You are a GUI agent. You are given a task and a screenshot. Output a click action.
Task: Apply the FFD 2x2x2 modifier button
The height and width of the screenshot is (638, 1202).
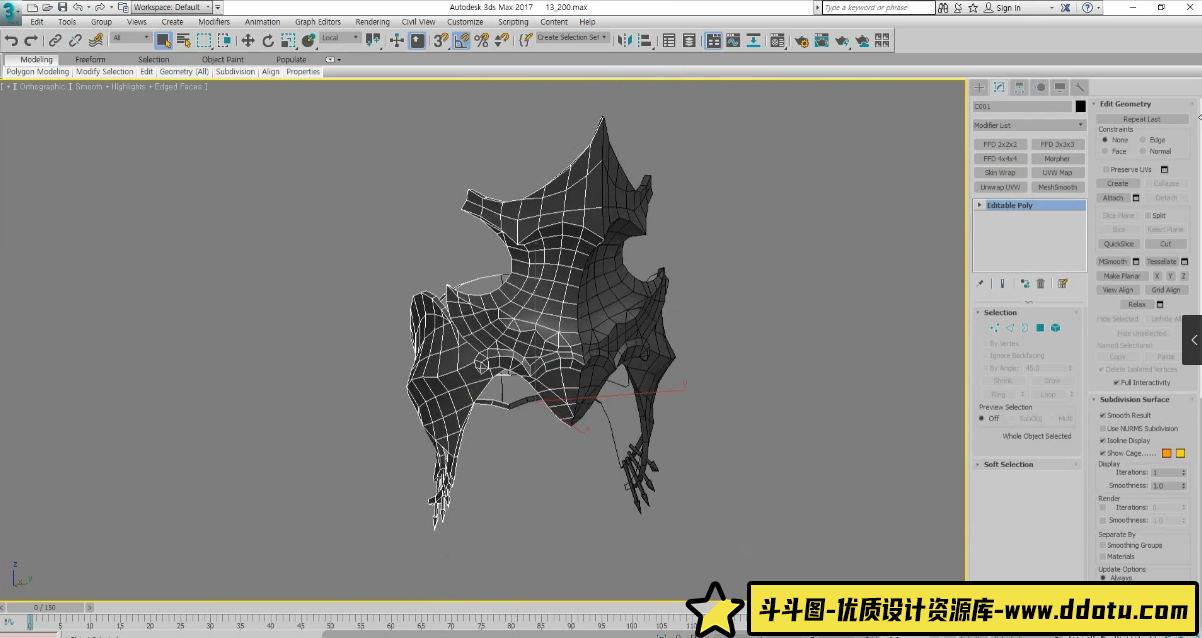point(1000,144)
